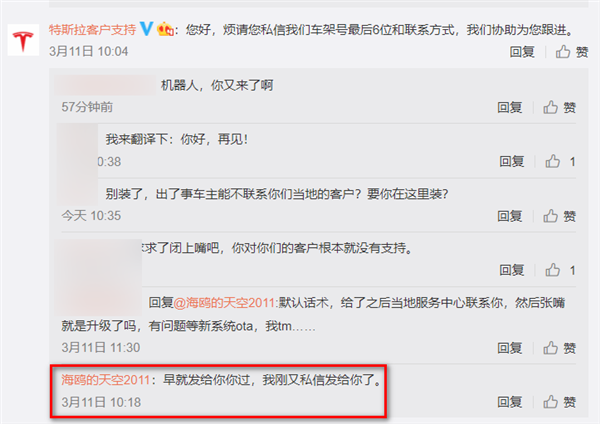The height and width of the screenshot is (424, 600).
Task: Reply to the 机器人，你又来了啊 comment
Action: [x=510, y=108]
